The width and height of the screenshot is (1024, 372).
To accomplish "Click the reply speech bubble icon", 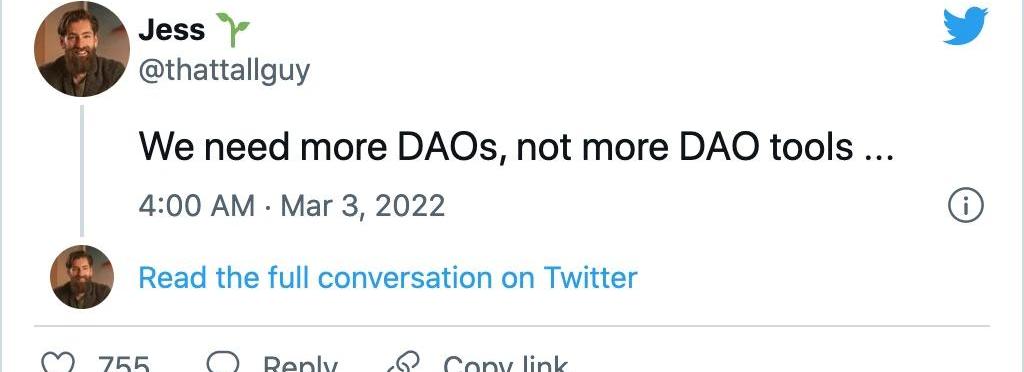I will coord(223,363).
